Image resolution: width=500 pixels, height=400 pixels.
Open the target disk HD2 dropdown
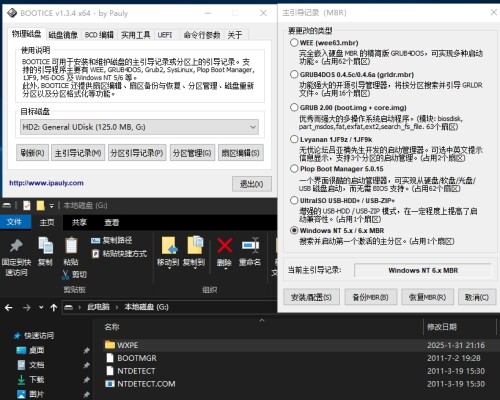(139, 127)
